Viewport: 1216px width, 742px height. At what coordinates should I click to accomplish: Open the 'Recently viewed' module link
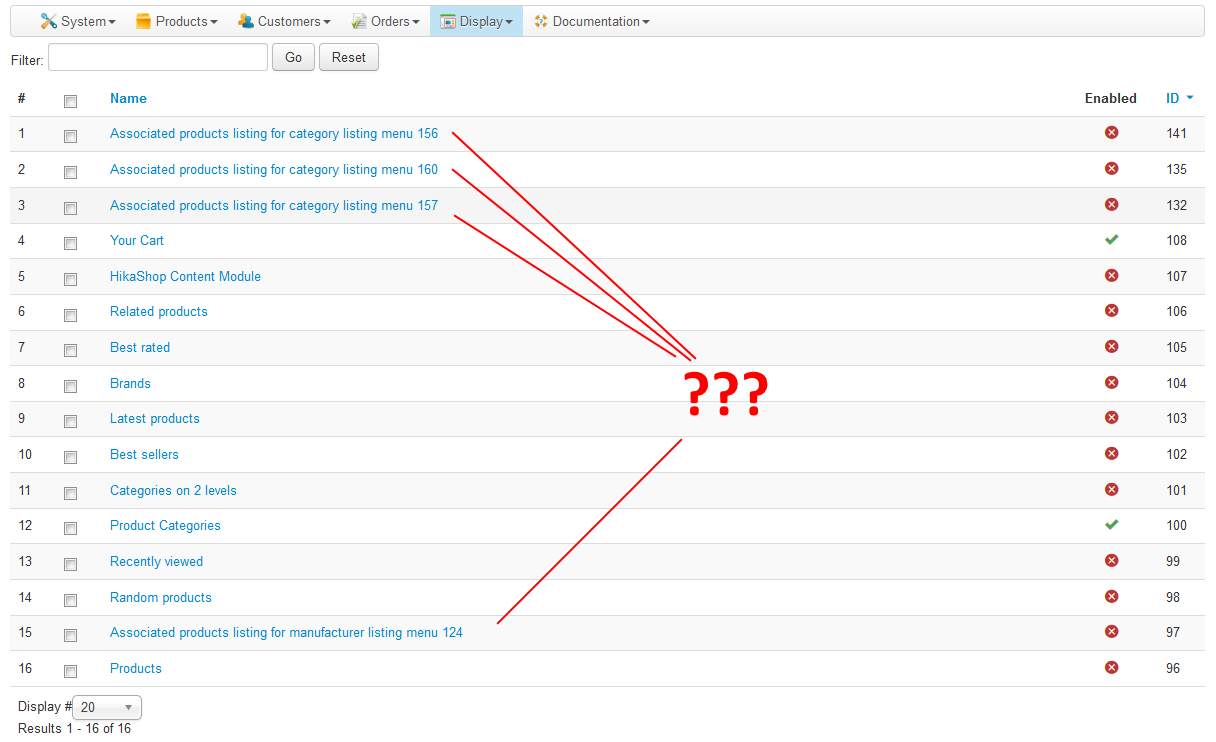[x=156, y=561]
